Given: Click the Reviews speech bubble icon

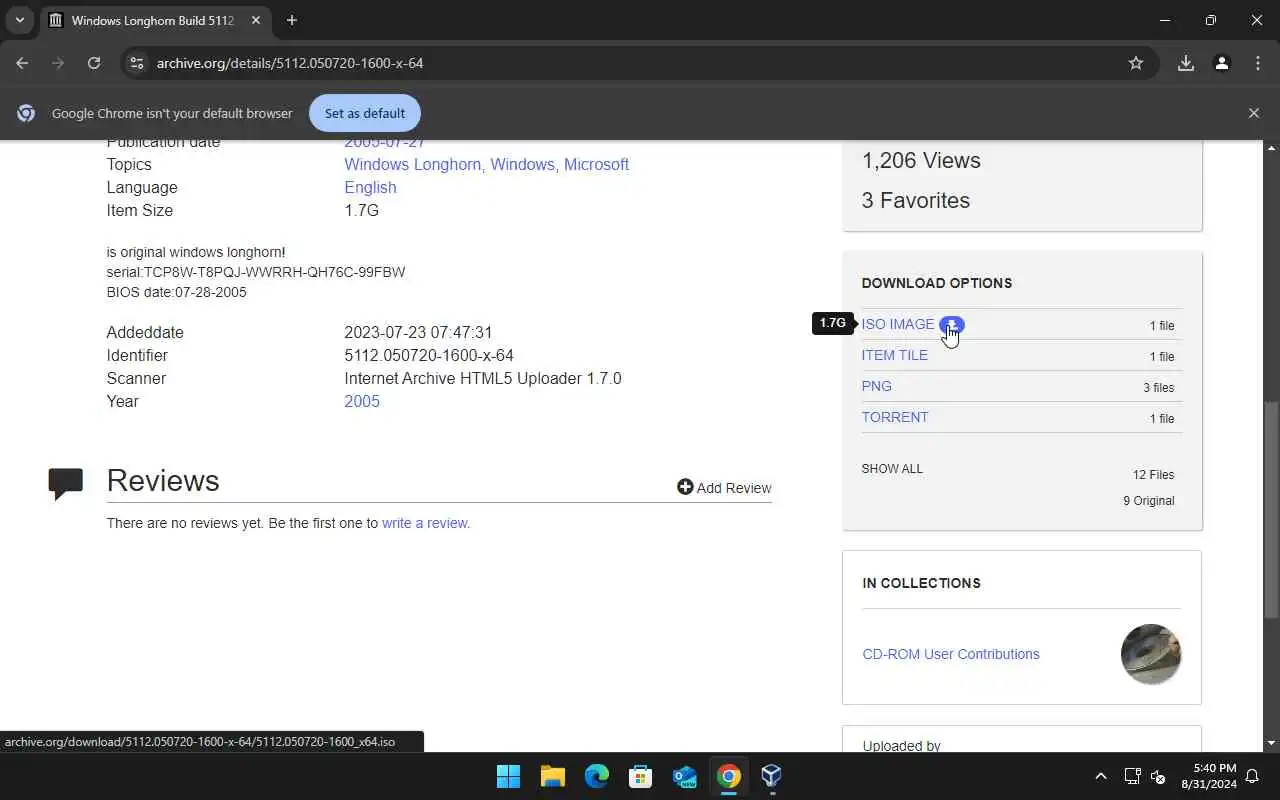Looking at the screenshot, I should (x=66, y=484).
